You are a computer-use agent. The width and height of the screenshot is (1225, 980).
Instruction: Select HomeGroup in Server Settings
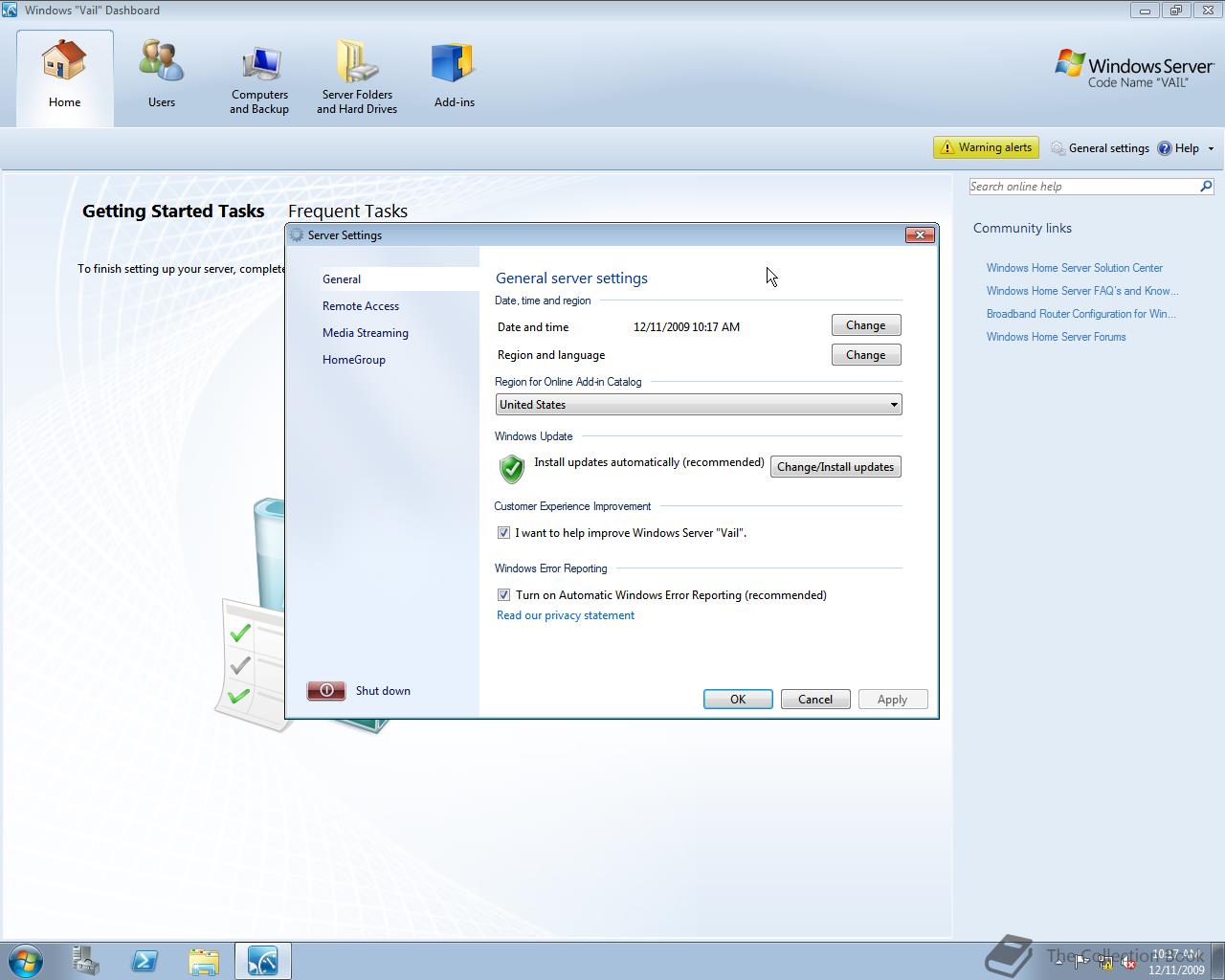(x=354, y=360)
